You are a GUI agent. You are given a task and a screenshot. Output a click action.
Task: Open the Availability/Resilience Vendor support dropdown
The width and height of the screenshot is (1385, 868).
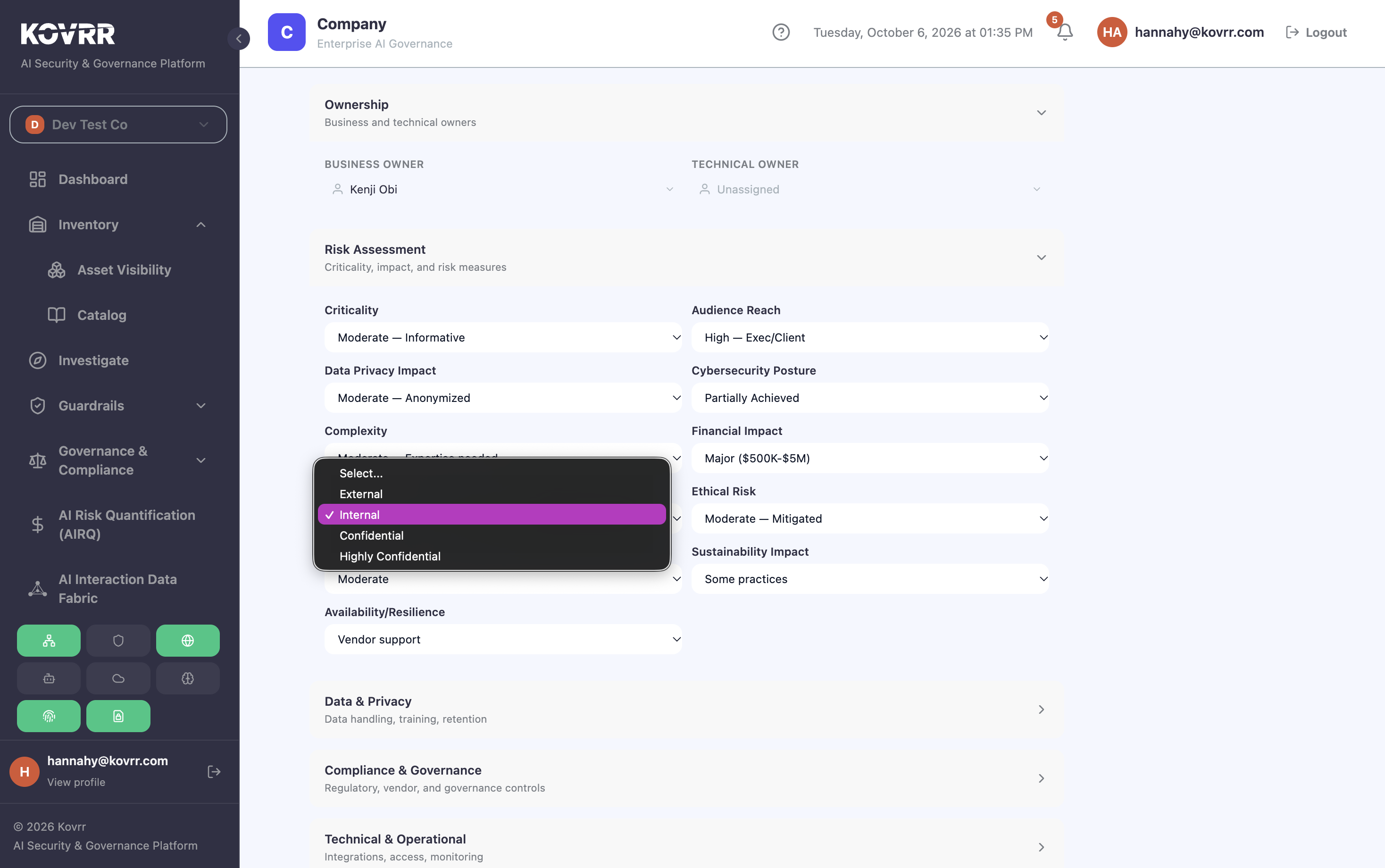click(x=503, y=640)
